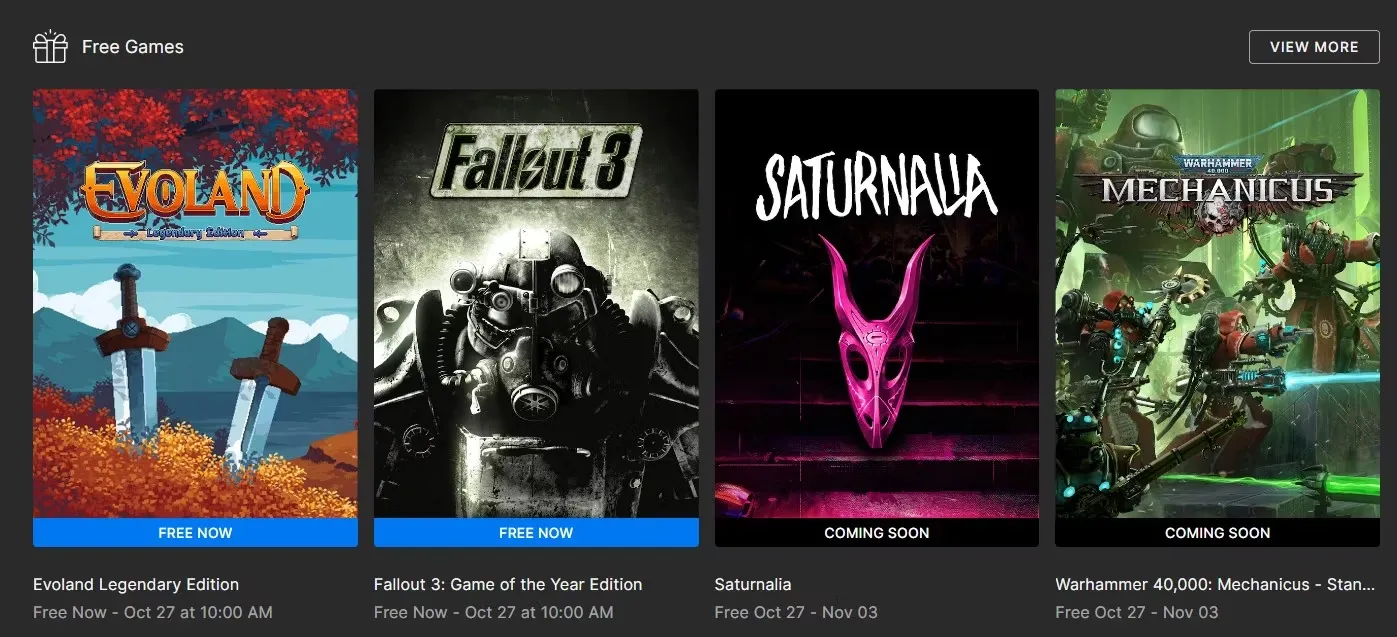This screenshot has width=1397, height=637.
Task: Open the Saturnalia title link
Action: [x=753, y=584]
